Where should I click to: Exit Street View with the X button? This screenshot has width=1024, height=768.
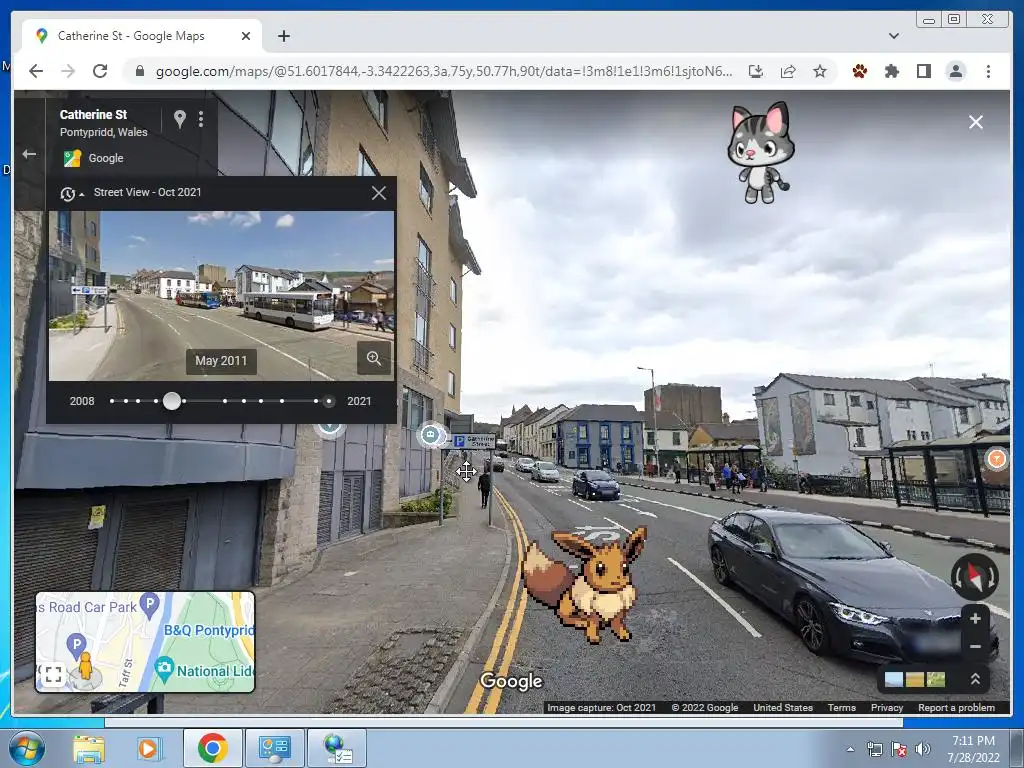[x=976, y=122]
